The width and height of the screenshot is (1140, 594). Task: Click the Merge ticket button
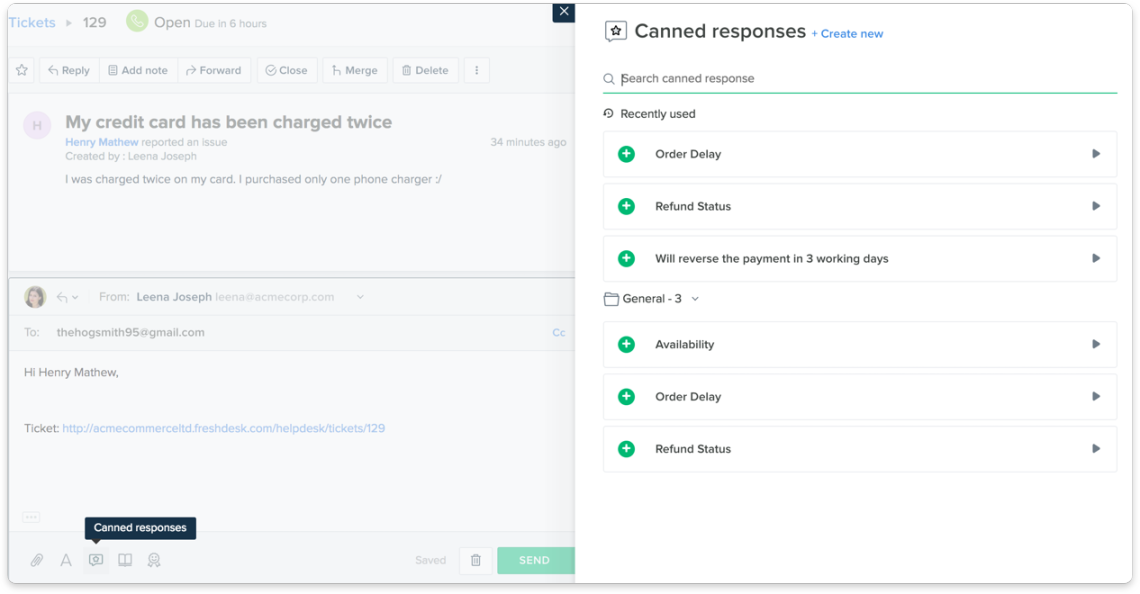[354, 70]
